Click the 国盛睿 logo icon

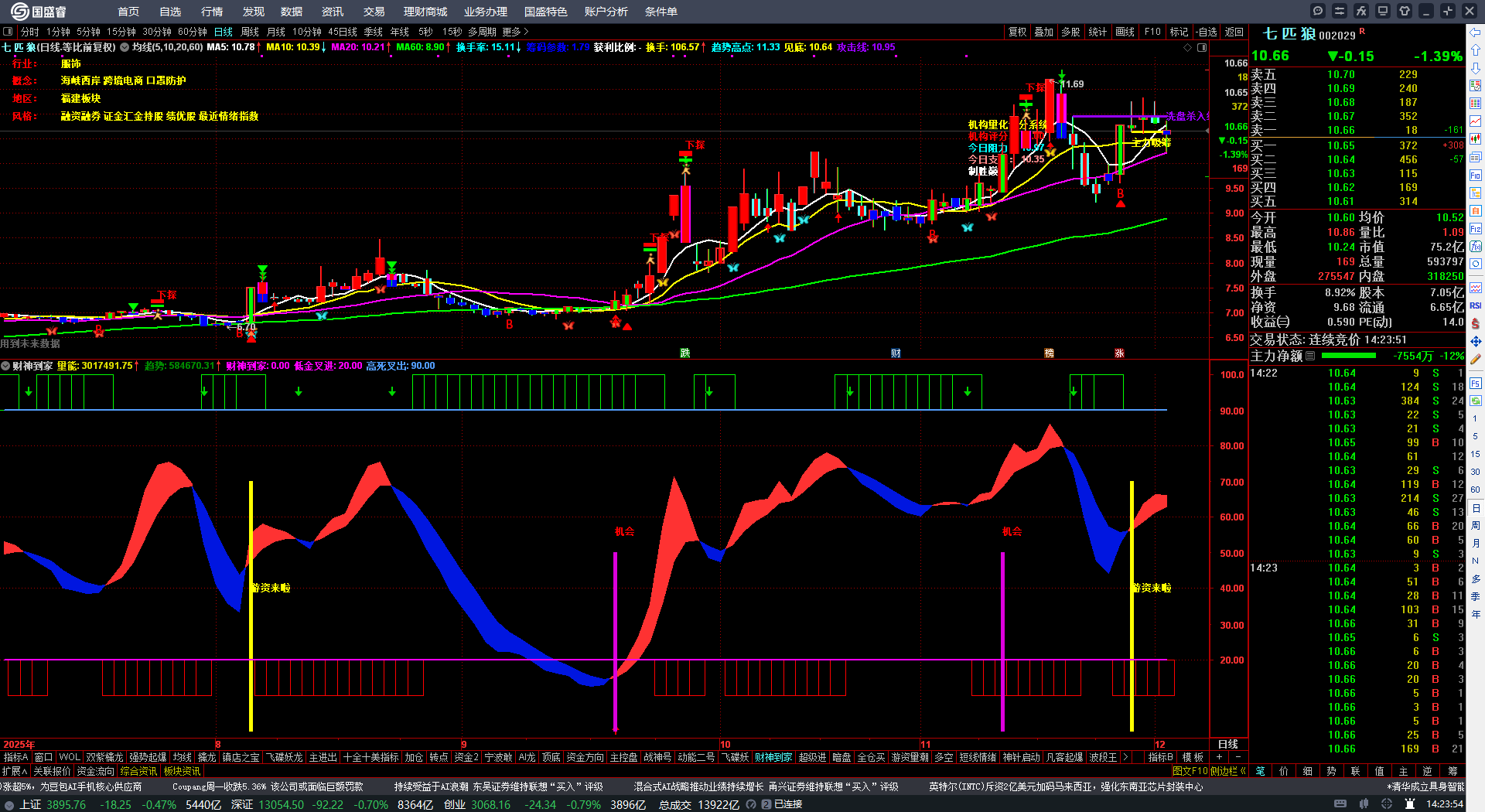(x=20, y=12)
